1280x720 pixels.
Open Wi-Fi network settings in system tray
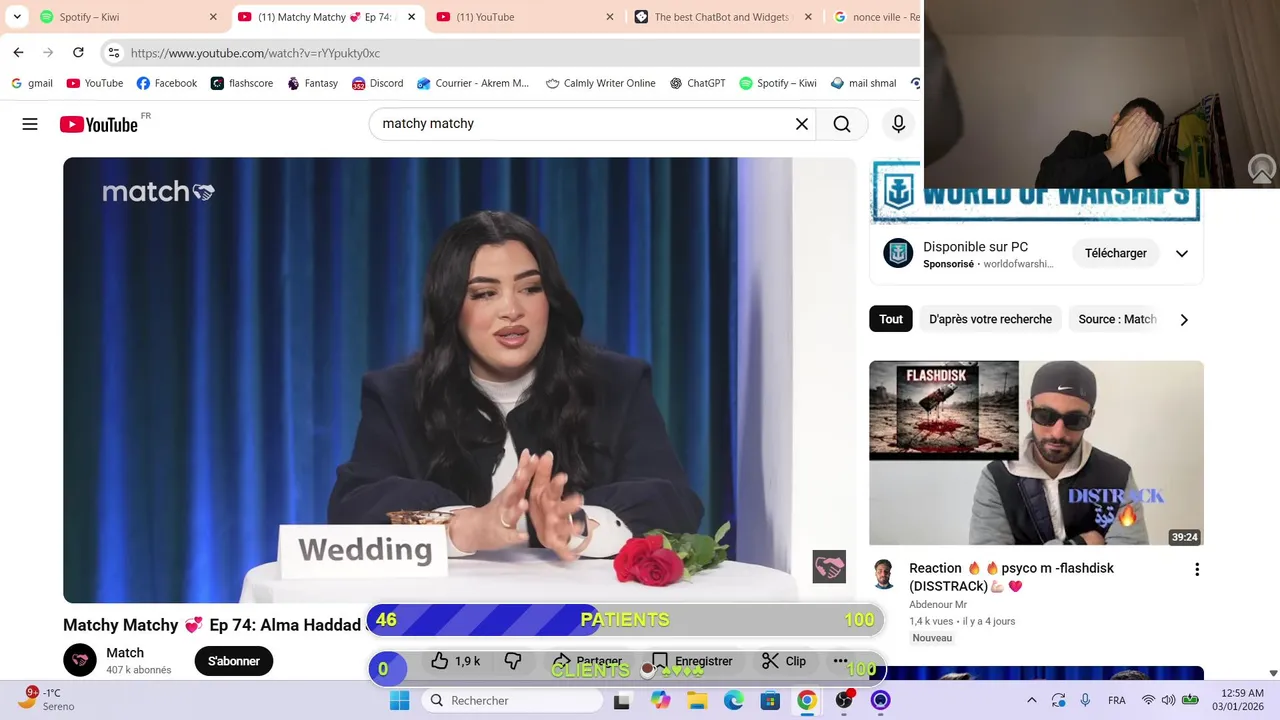[1148, 700]
